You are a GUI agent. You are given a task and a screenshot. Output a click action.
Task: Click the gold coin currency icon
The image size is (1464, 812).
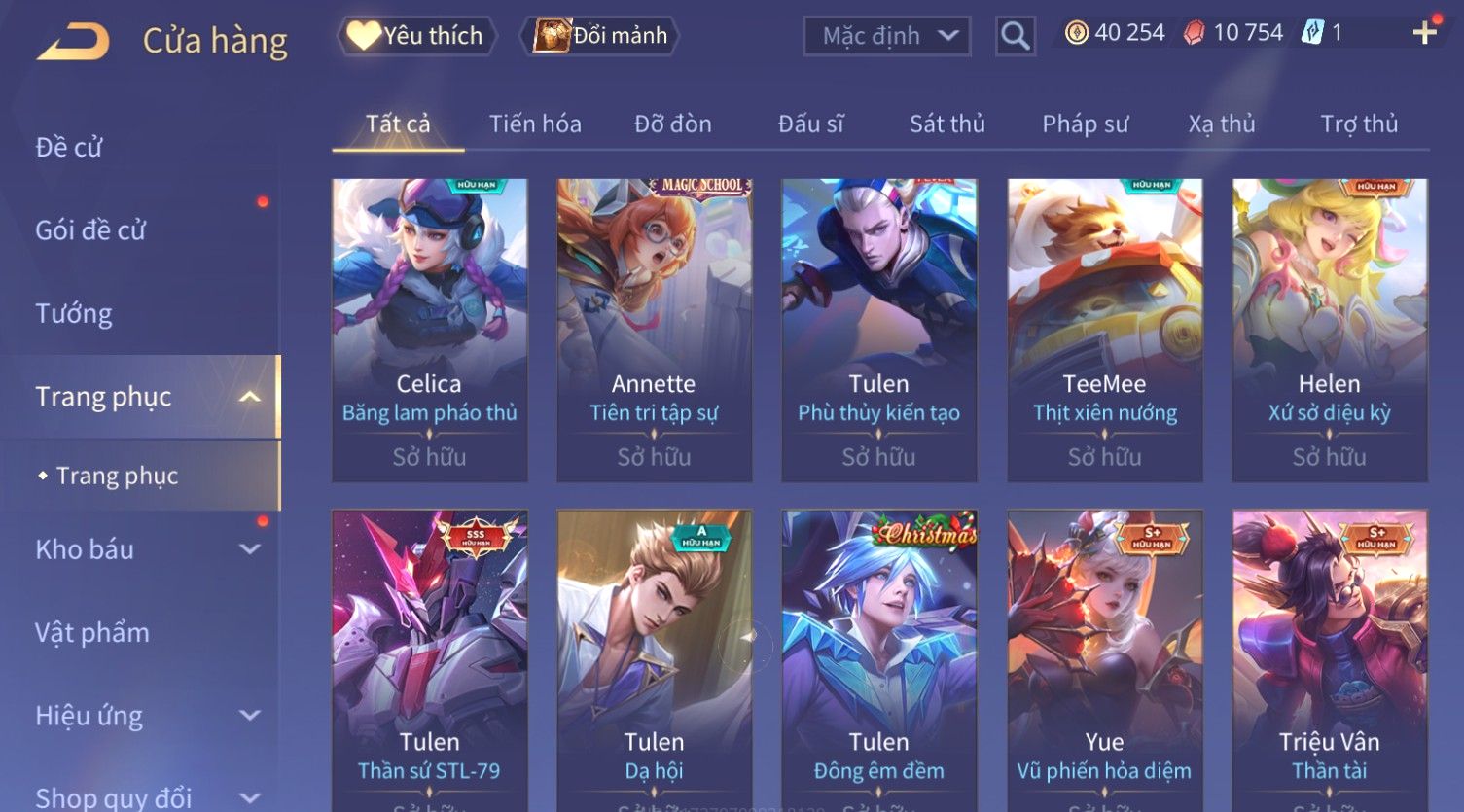[1076, 33]
